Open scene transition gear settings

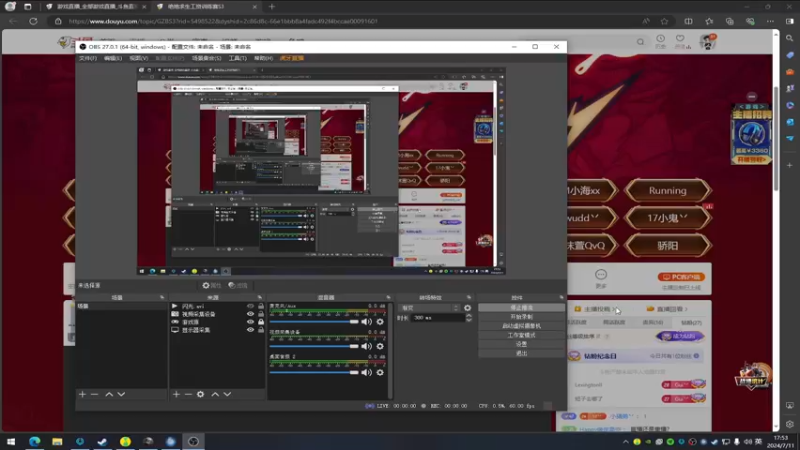coord(467,308)
